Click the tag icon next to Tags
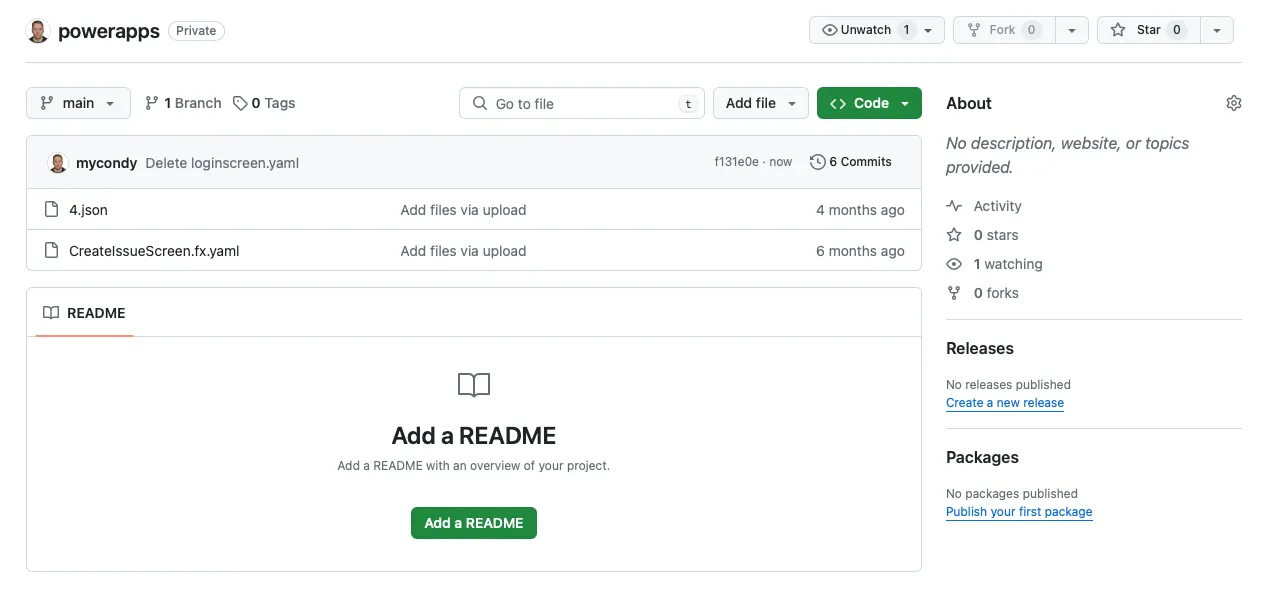This screenshot has height=607, width=1276. pyautogui.click(x=240, y=103)
